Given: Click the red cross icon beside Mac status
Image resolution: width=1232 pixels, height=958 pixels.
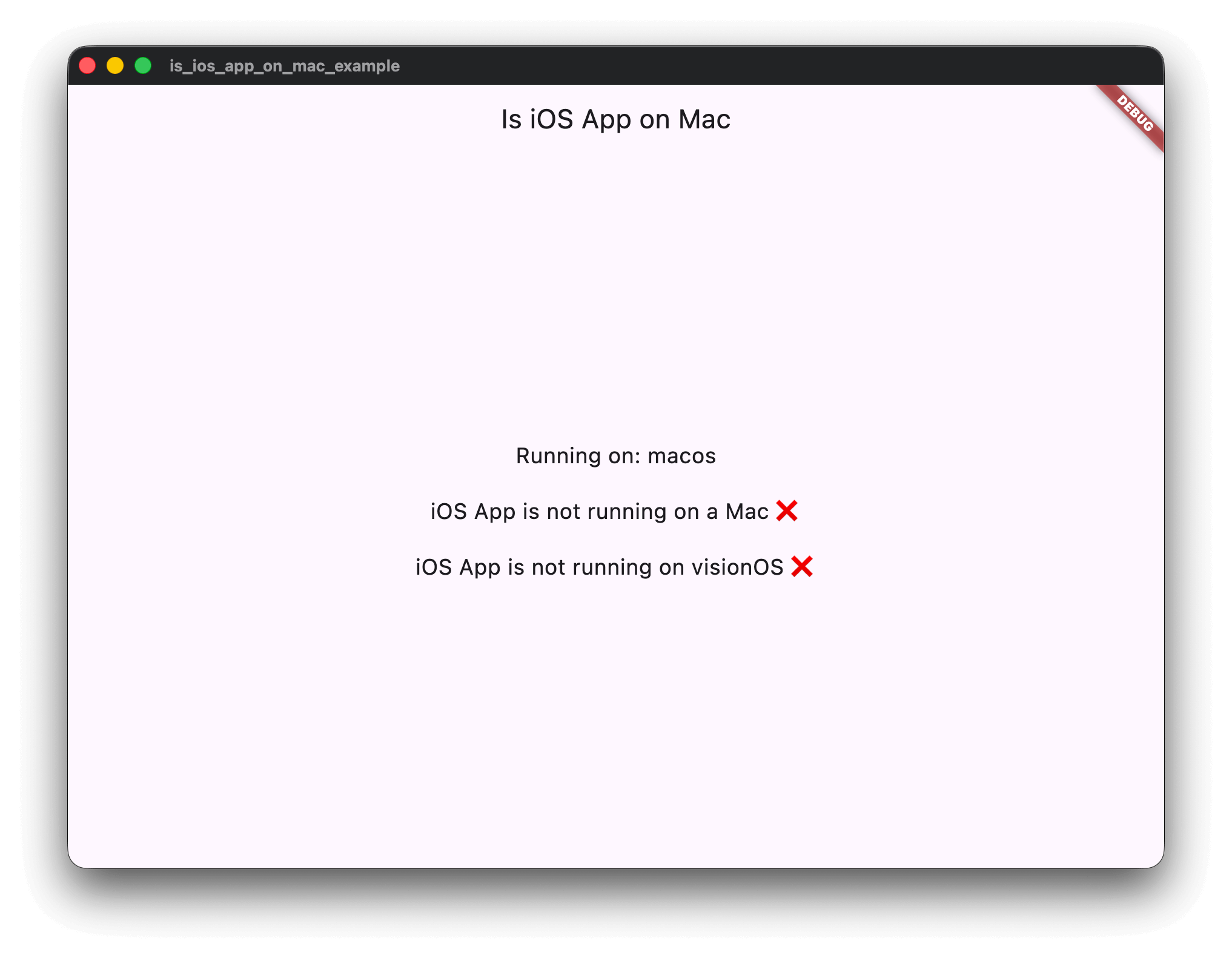Looking at the screenshot, I should coord(788,511).
